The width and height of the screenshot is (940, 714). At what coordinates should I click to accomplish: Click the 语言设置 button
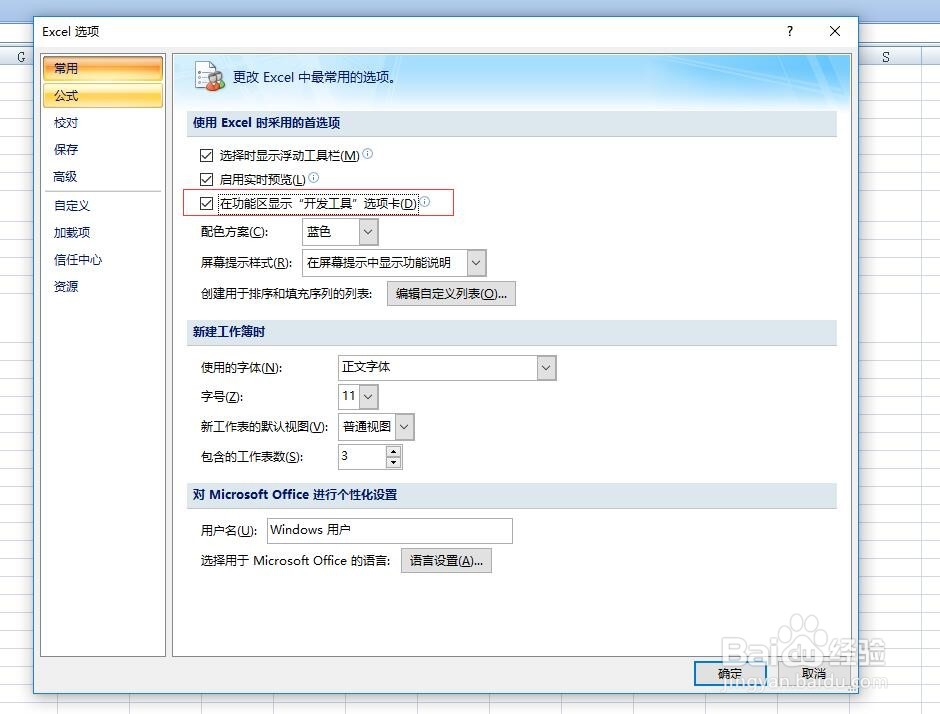click(446, 560)
